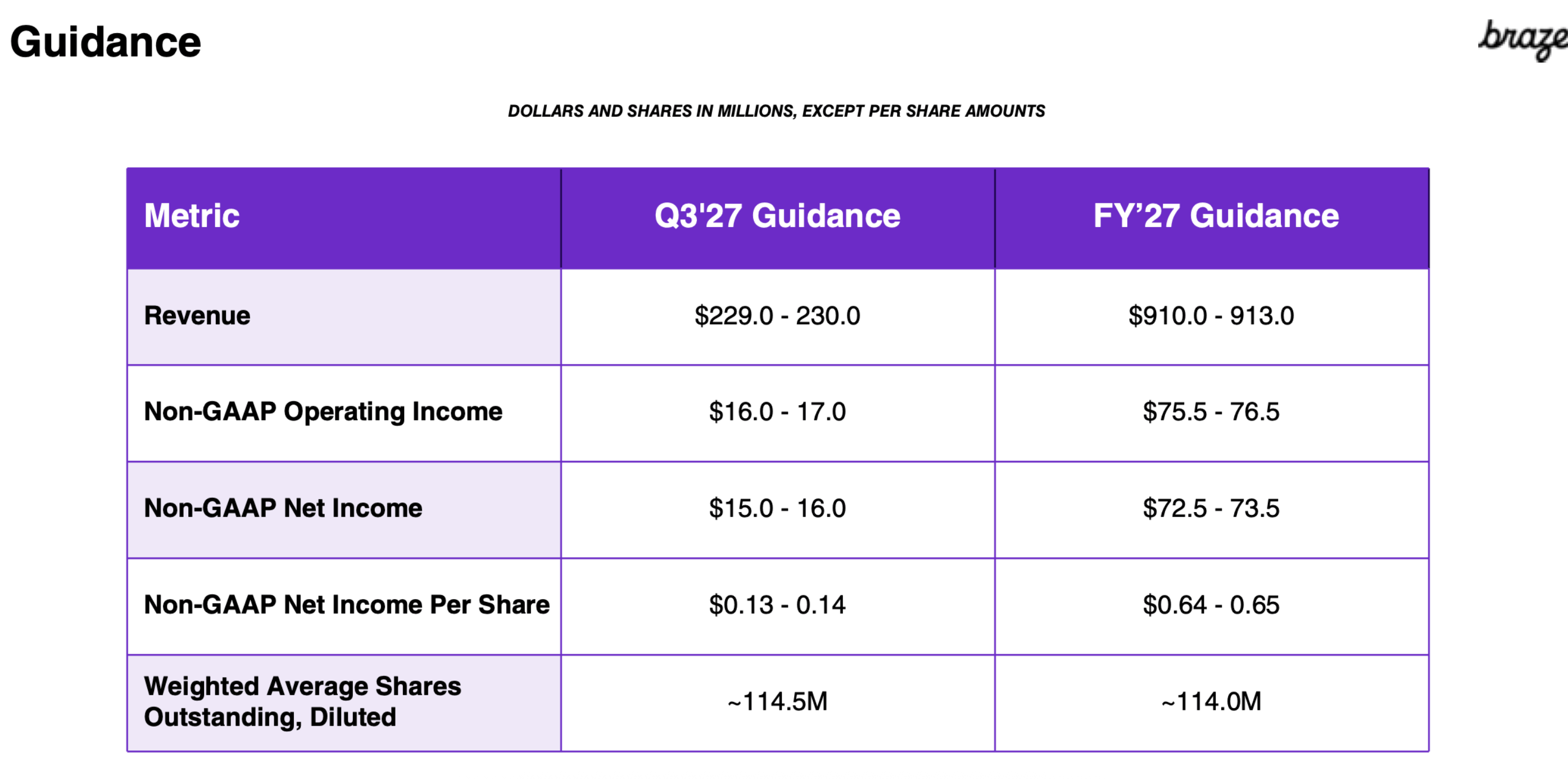
Task: Click the FY'27 Guidance column header
Action: 1216,216
